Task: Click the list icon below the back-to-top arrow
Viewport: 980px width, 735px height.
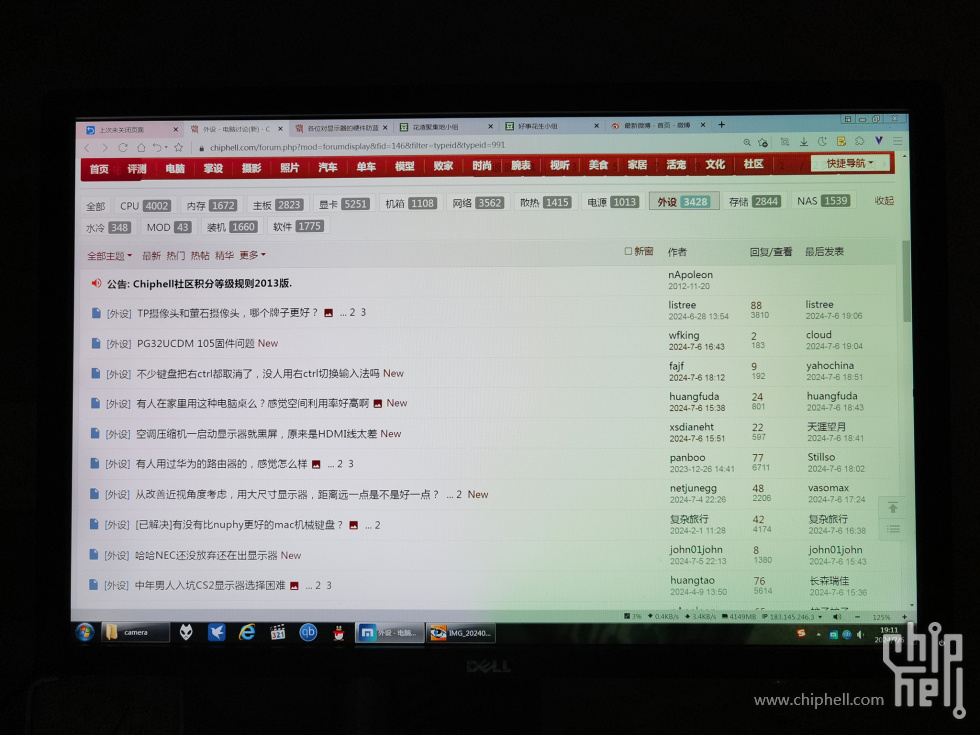Action: pyautogui.click(x=894, y=529)
